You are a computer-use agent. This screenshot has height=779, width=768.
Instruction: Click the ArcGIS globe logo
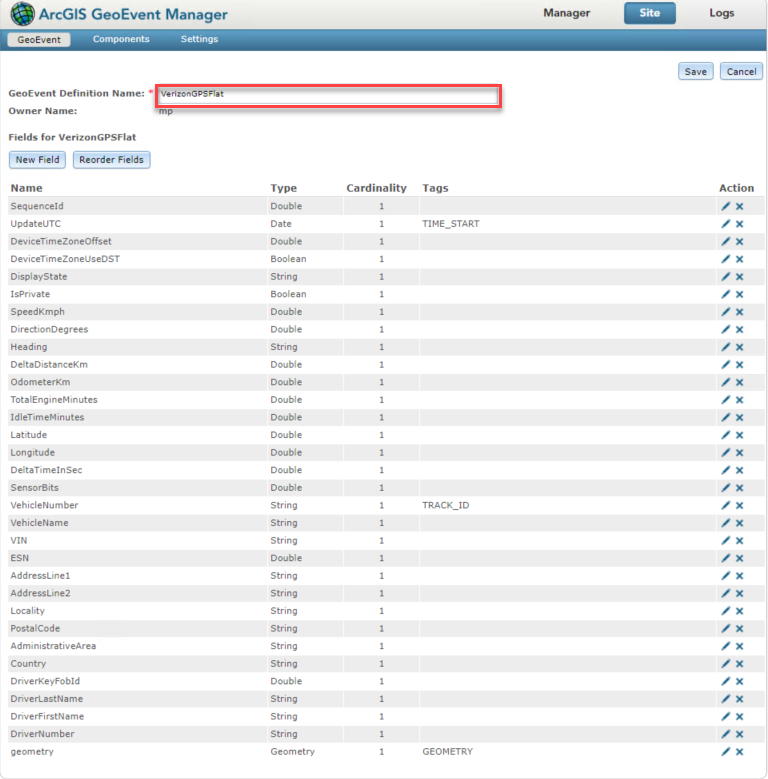click(22, 13)
